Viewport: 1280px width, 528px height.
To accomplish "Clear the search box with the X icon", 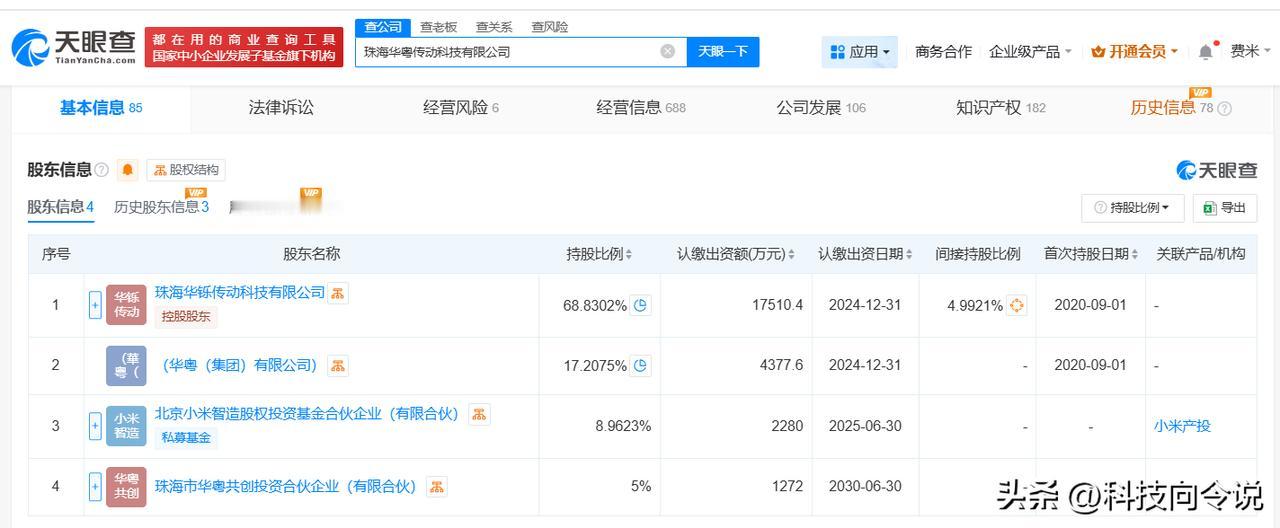I will (668, 52).
